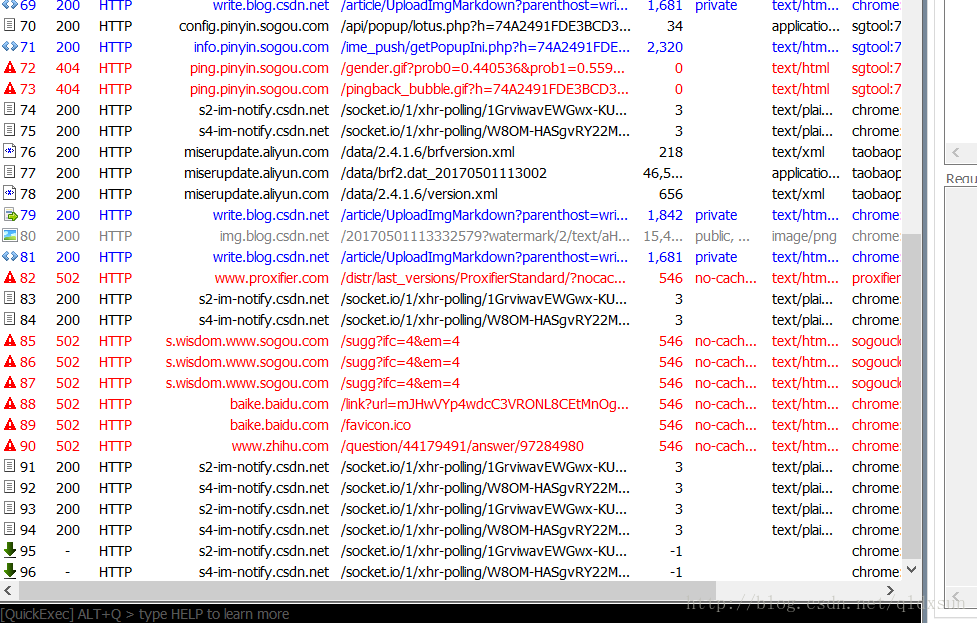Select host baike.baidu.com in session 88

coord(279,404)
